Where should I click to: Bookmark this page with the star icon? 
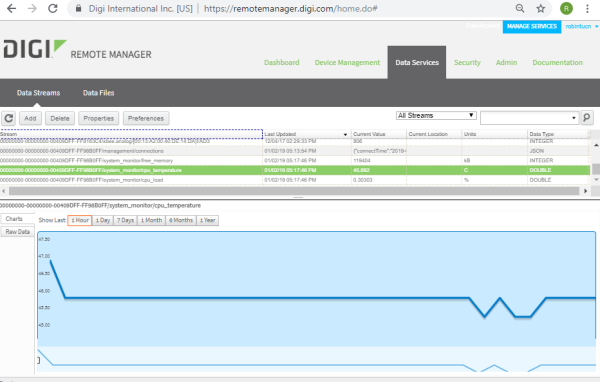coord(540,8)
